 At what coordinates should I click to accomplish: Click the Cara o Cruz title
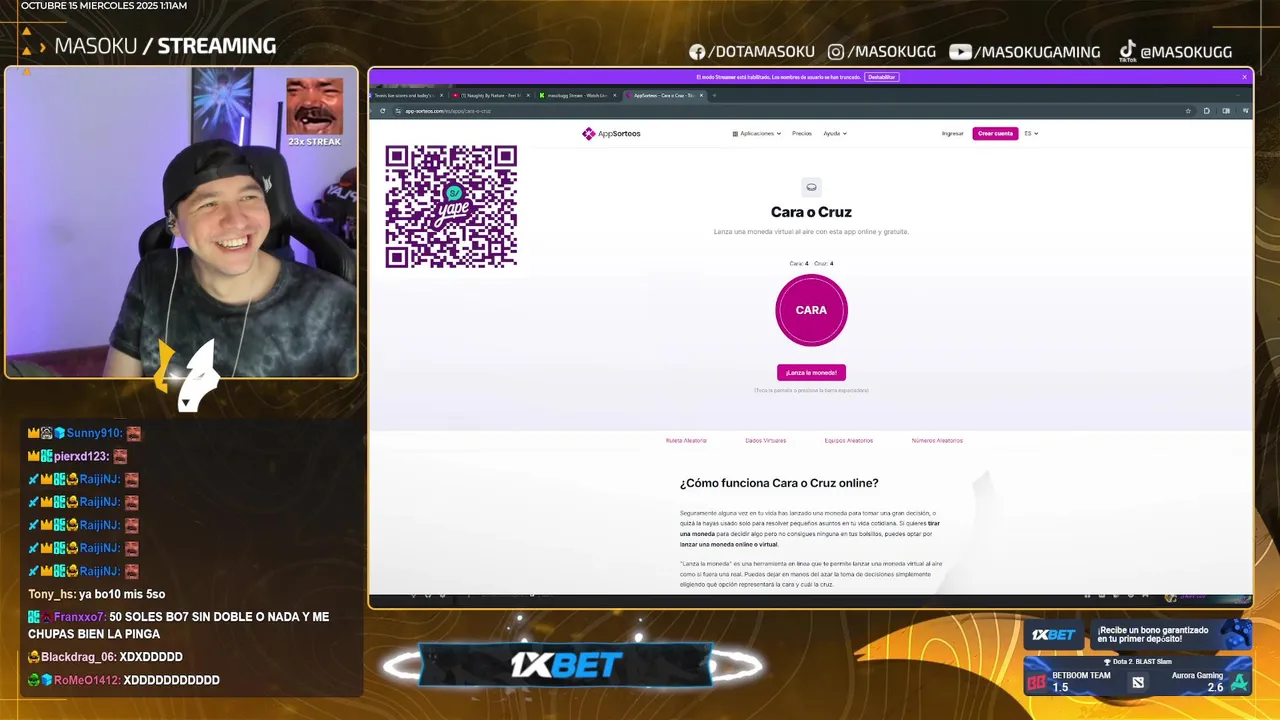tap(811, 212)
